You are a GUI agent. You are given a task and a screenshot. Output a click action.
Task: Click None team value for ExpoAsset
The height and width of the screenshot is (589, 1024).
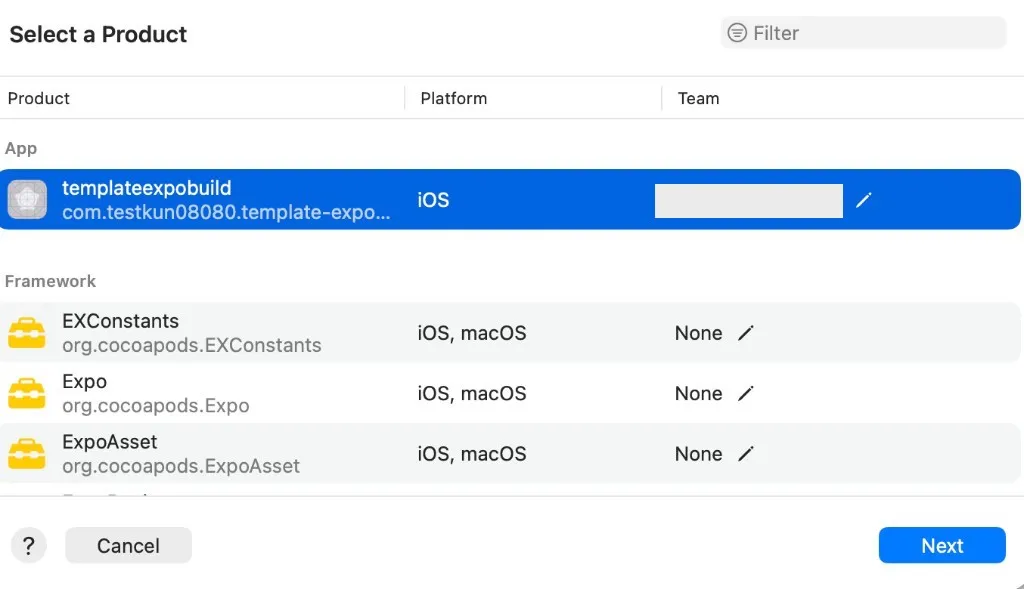coord(698,454)
